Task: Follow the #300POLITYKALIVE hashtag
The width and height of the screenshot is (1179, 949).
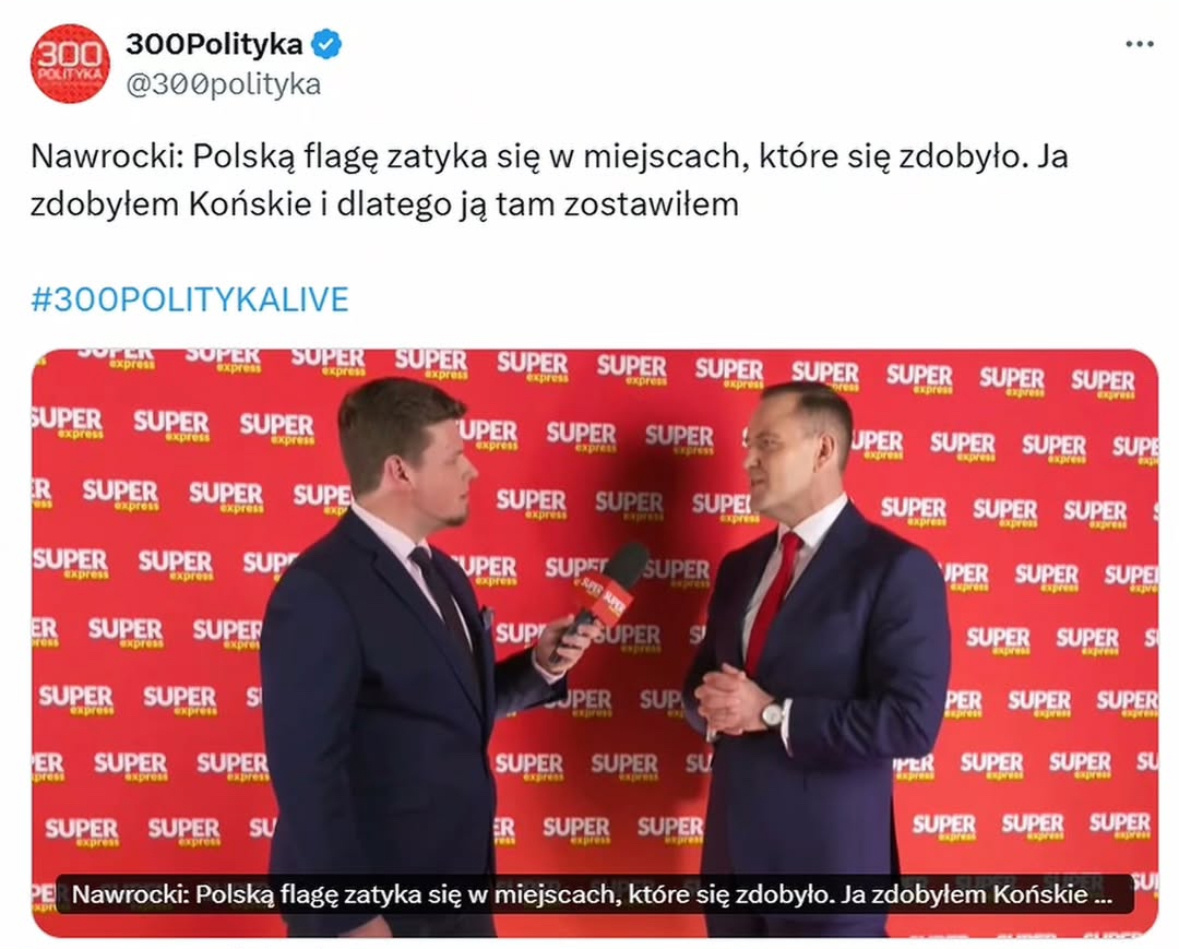Action: 189,299
